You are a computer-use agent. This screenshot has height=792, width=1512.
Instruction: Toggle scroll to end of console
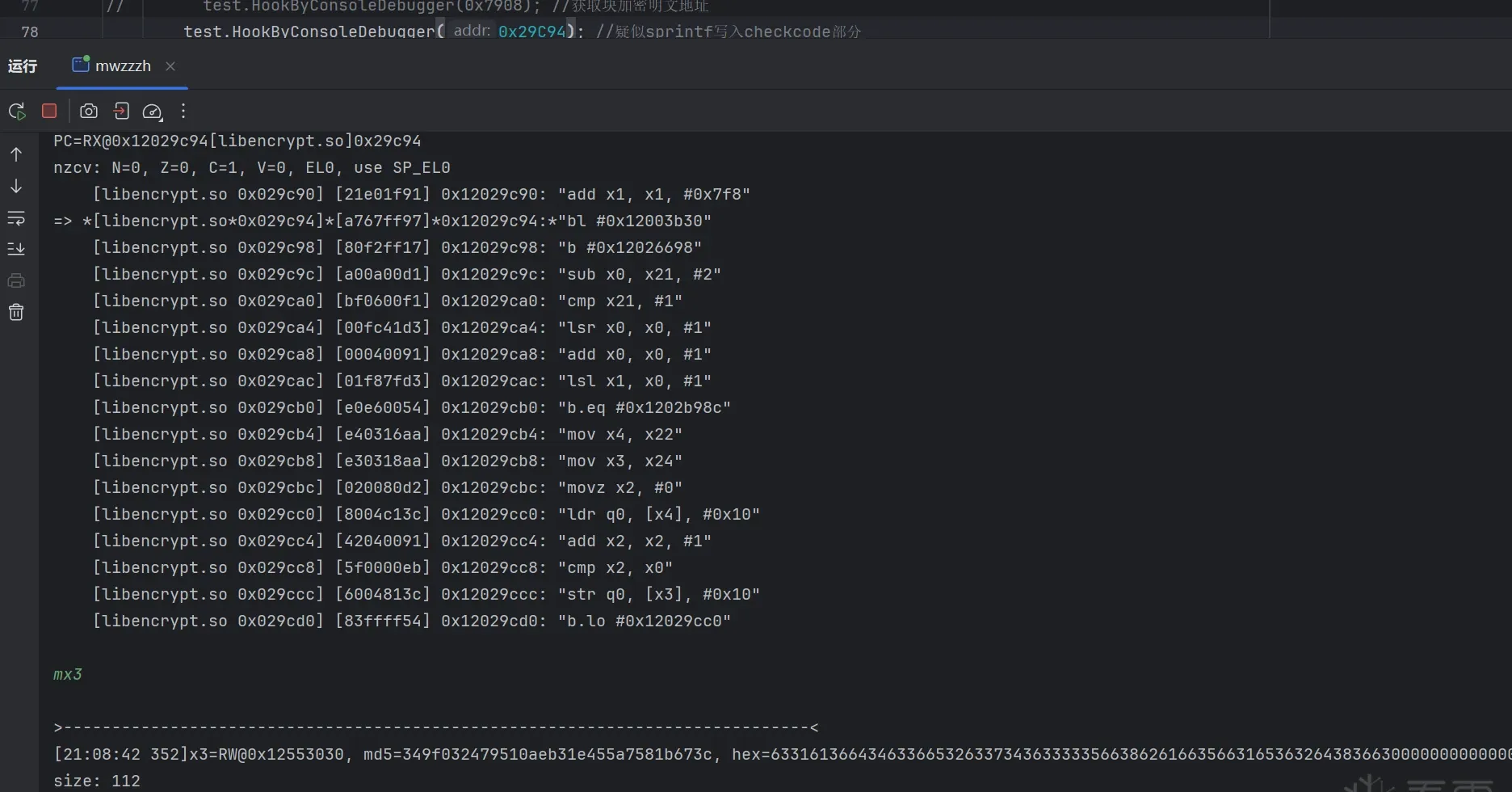point(16,249)
